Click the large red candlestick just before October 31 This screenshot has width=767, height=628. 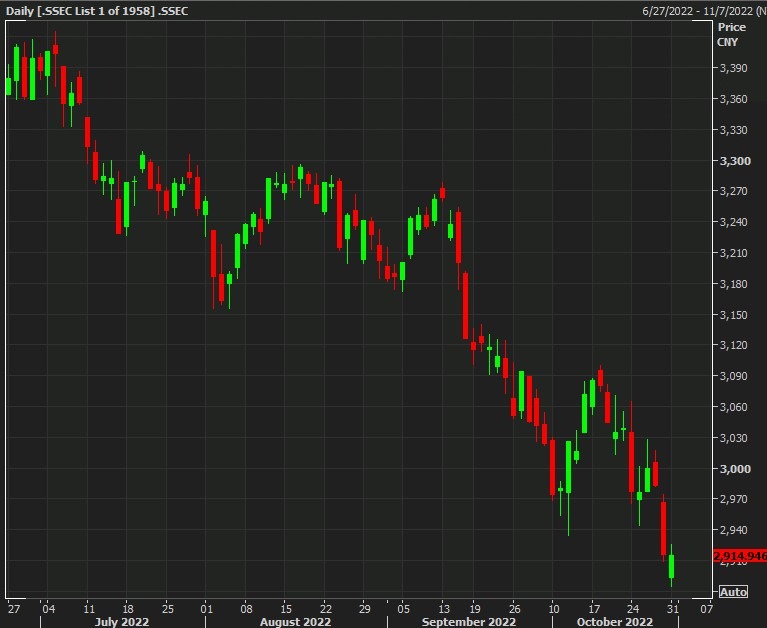(664, 528)
